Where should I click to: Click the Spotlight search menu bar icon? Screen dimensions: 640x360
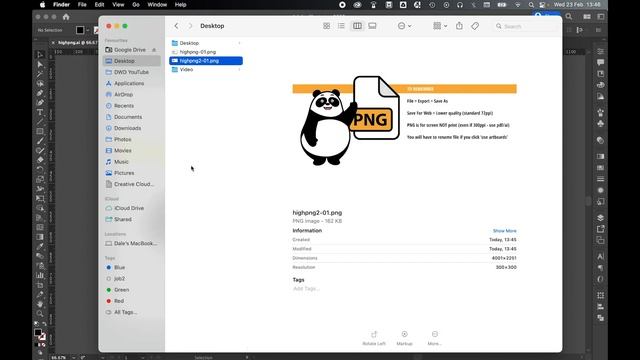pyautogui.click(x=531, y=5)
